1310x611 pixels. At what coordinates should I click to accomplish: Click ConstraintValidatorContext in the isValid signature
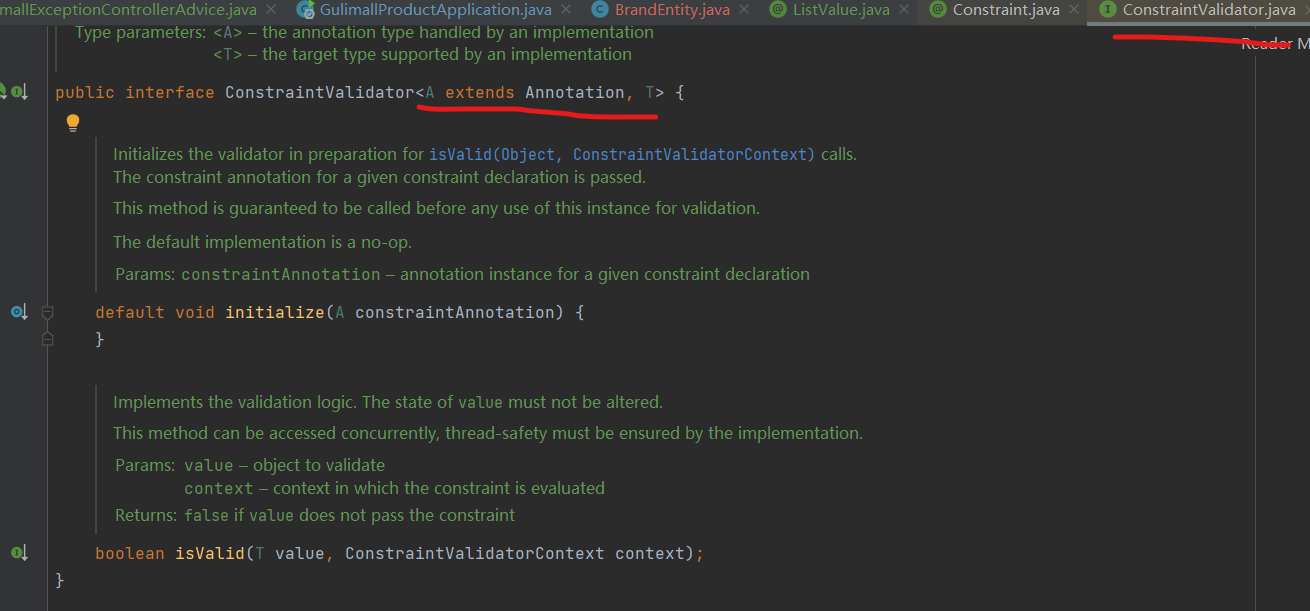click(475, 553)
